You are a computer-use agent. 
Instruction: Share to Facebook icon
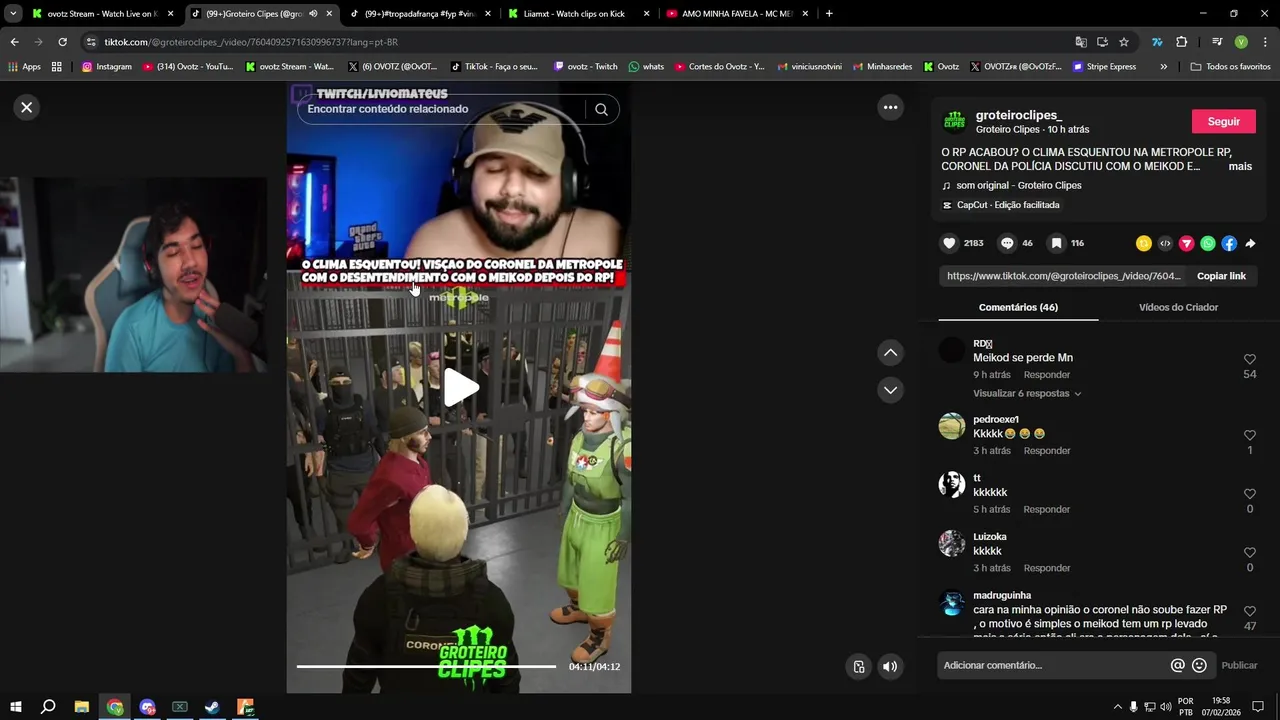(1229, 243)
